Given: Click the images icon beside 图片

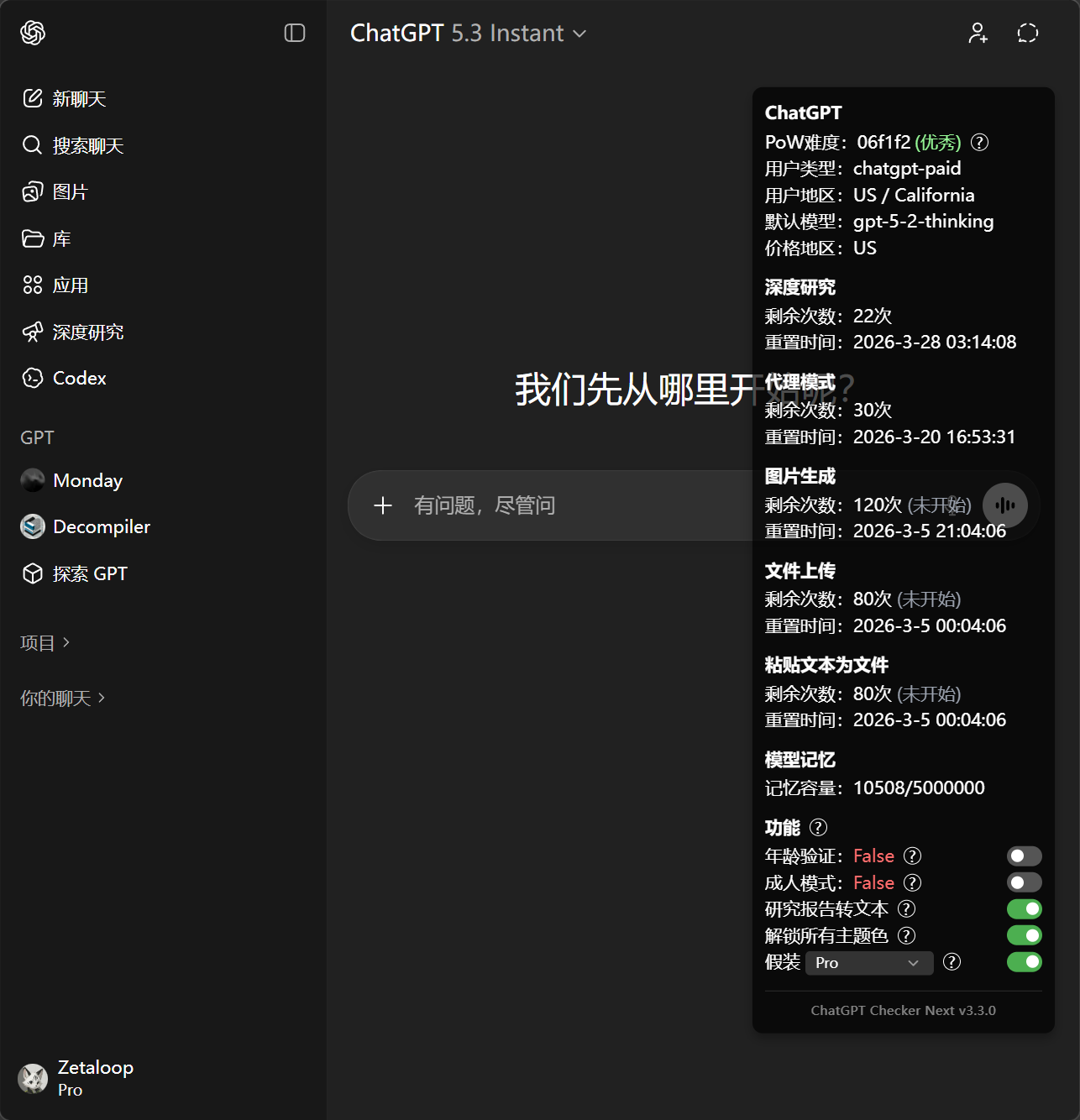Looking at the screenshot, I should pos(32,191).
